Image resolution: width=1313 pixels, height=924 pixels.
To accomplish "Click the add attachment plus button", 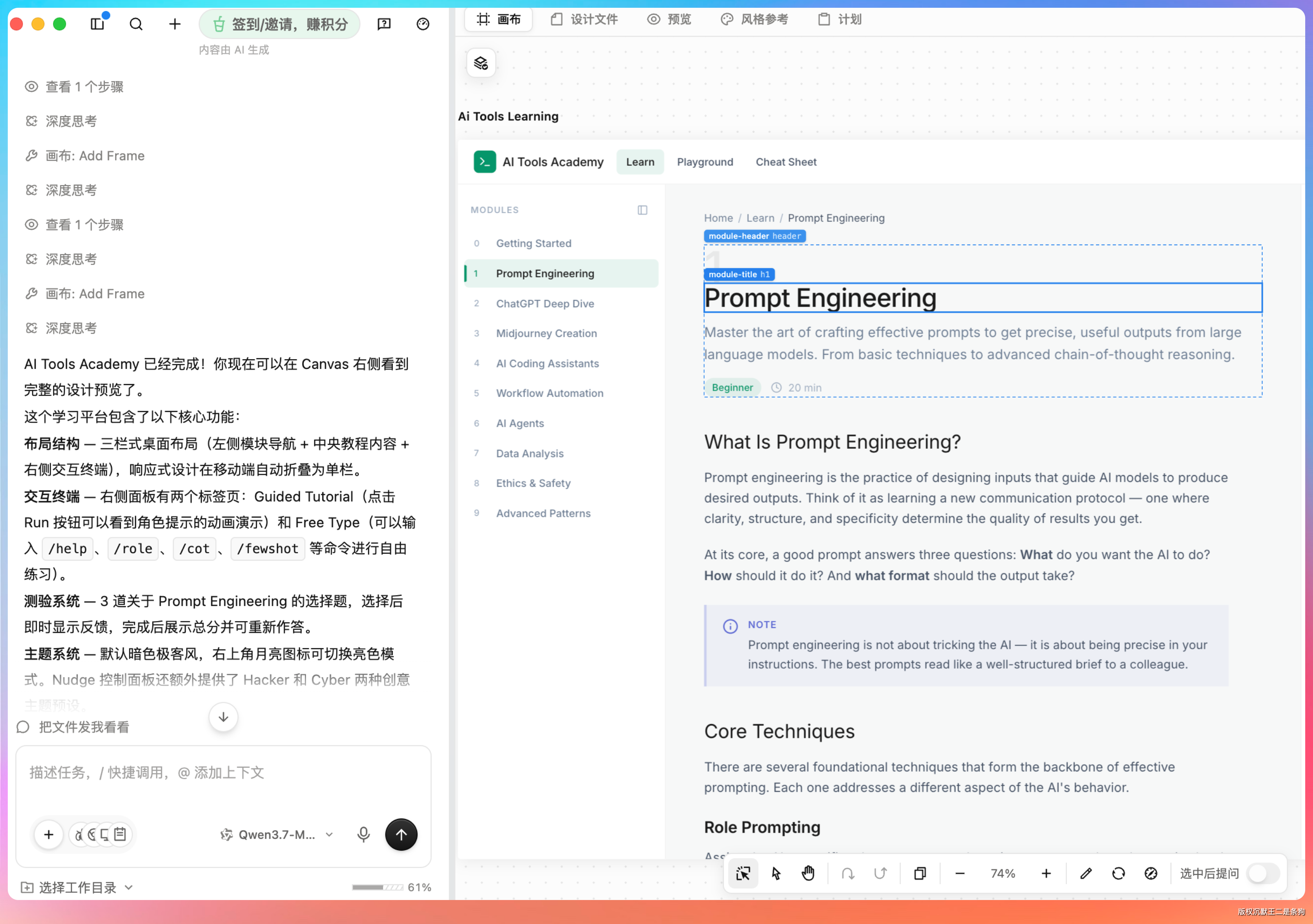I will (49, 835).
